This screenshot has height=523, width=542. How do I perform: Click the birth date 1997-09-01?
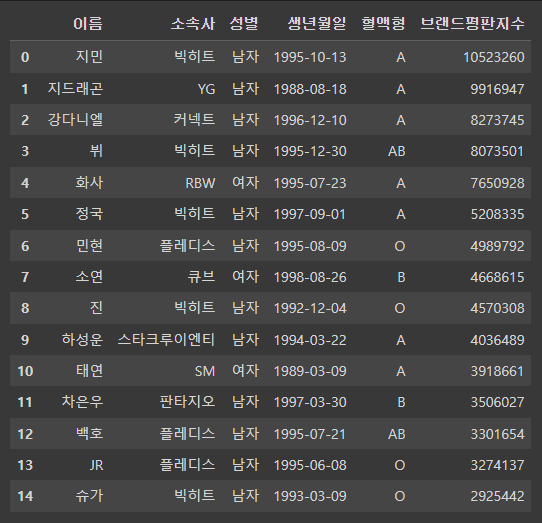(x=310, y=215)
